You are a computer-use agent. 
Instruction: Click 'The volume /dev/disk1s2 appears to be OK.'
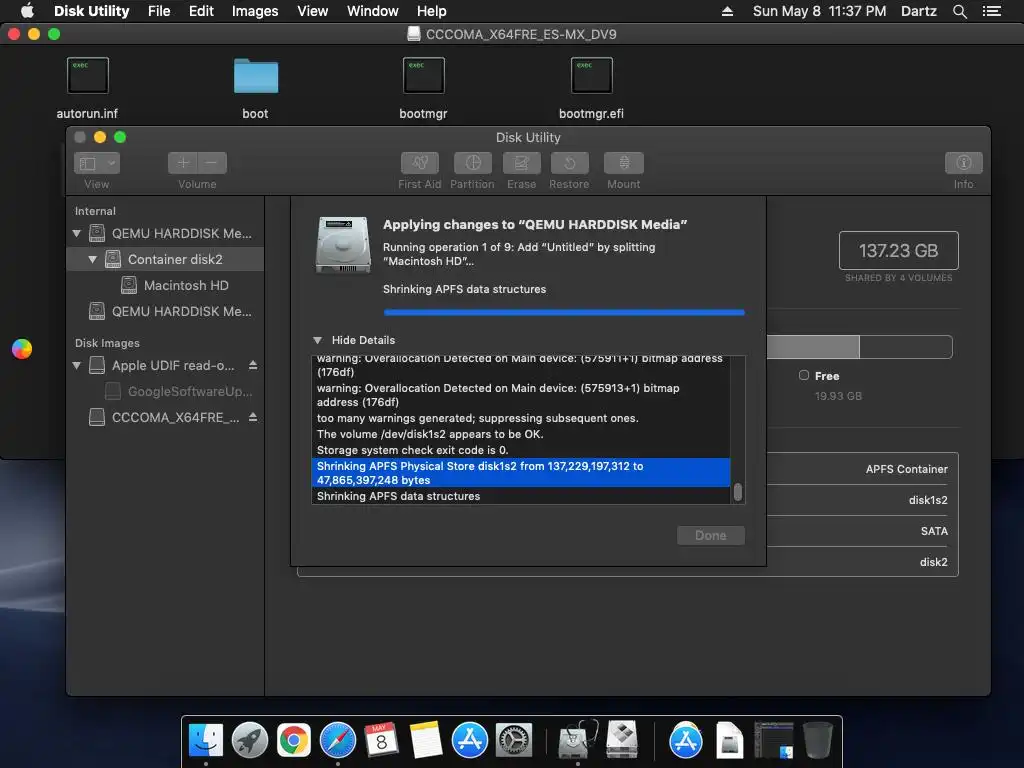click(430, 434)
